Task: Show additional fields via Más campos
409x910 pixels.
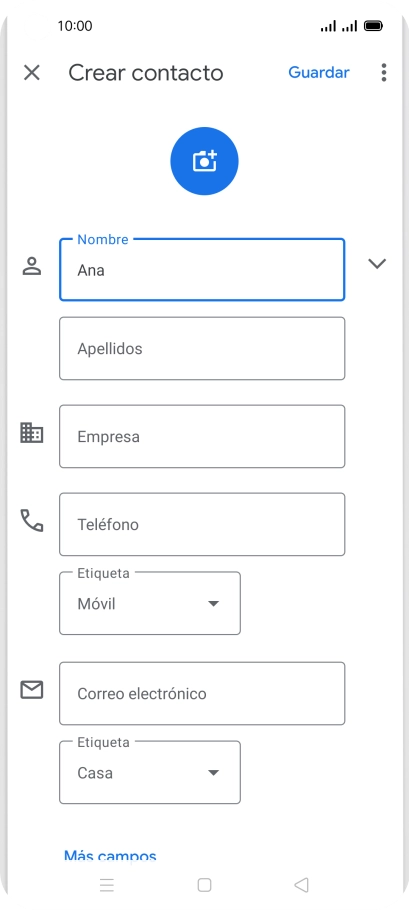Action: (x=110, y=856)
